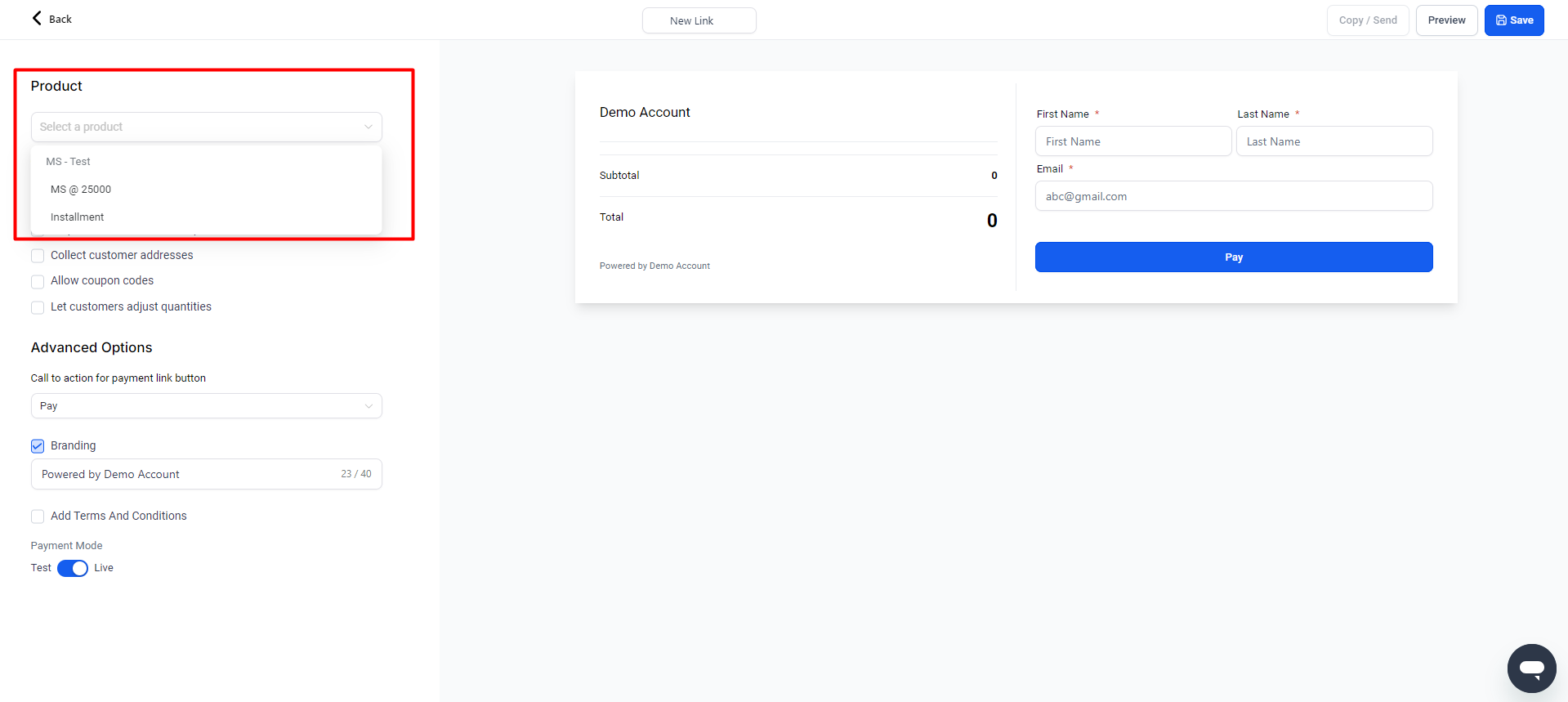The width and height of the screenshot is (1568, 702).
Task: Click the New Link title field
Action: click(699, 20)
